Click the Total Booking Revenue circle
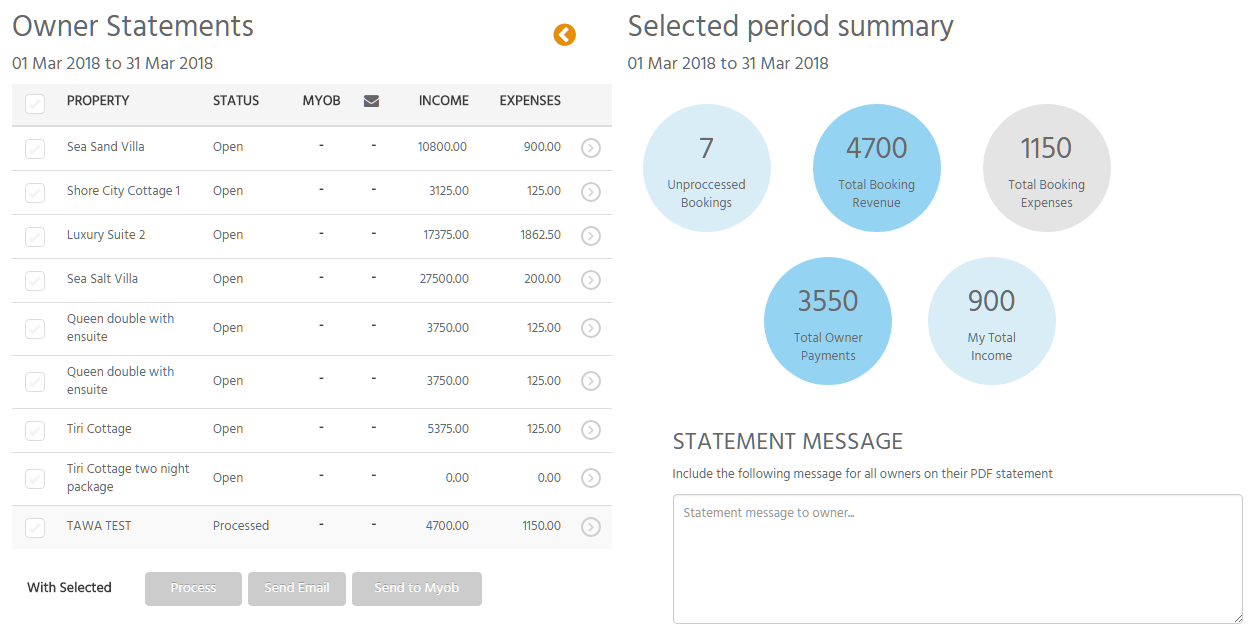The image size is (1251, 630). 877,168
